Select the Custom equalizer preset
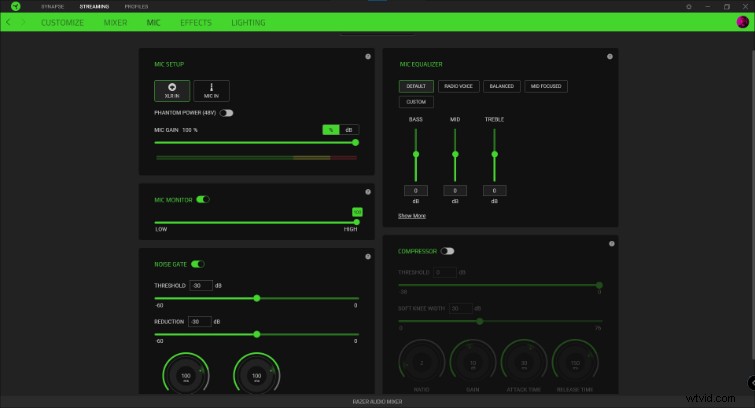Image resolution: width=755 pixels, height=408 pixels. pos(416,102)
